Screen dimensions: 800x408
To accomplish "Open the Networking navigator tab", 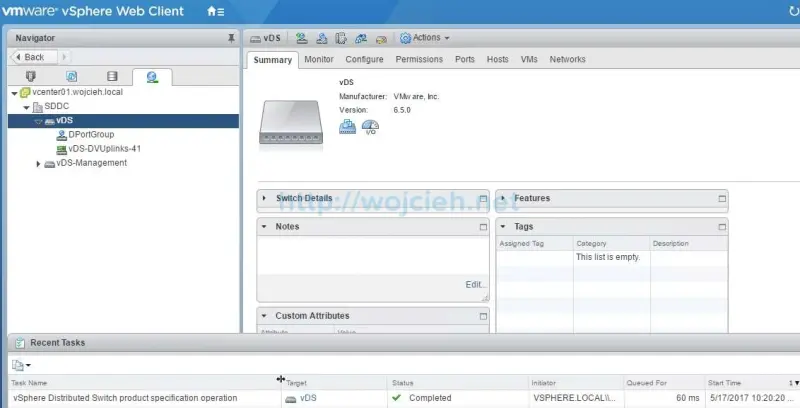I will (x=152, y=77).
